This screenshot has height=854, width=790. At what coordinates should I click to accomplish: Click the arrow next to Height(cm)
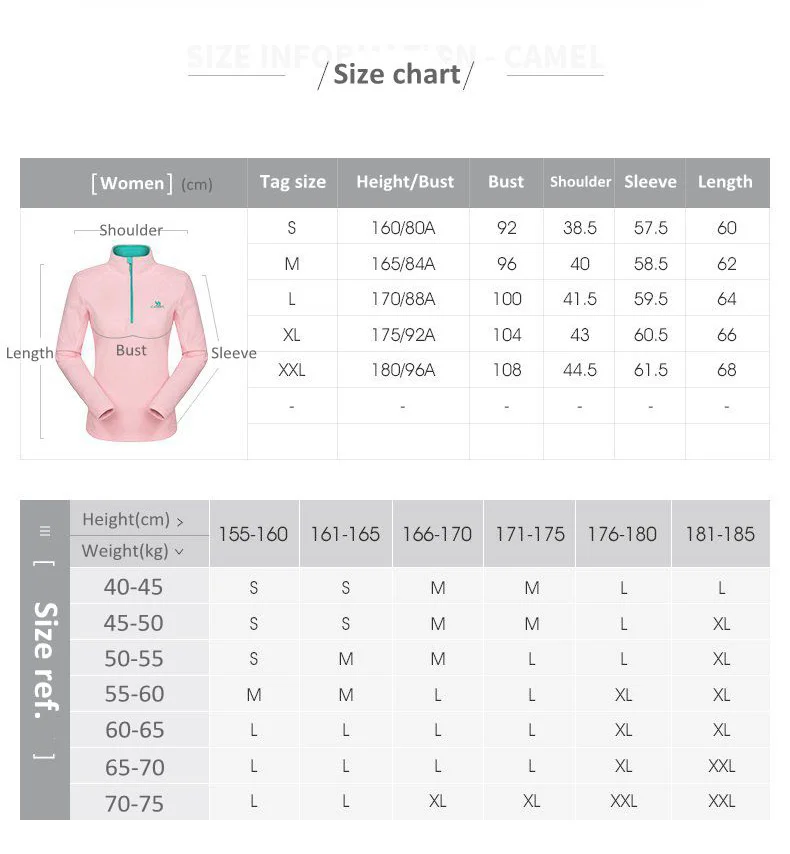point(180,522)
